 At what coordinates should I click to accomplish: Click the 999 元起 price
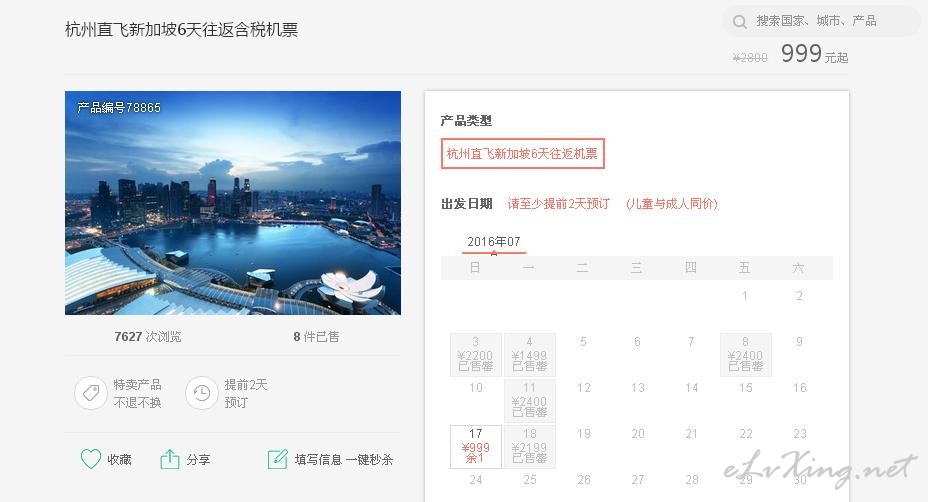(x=814, y=54)
